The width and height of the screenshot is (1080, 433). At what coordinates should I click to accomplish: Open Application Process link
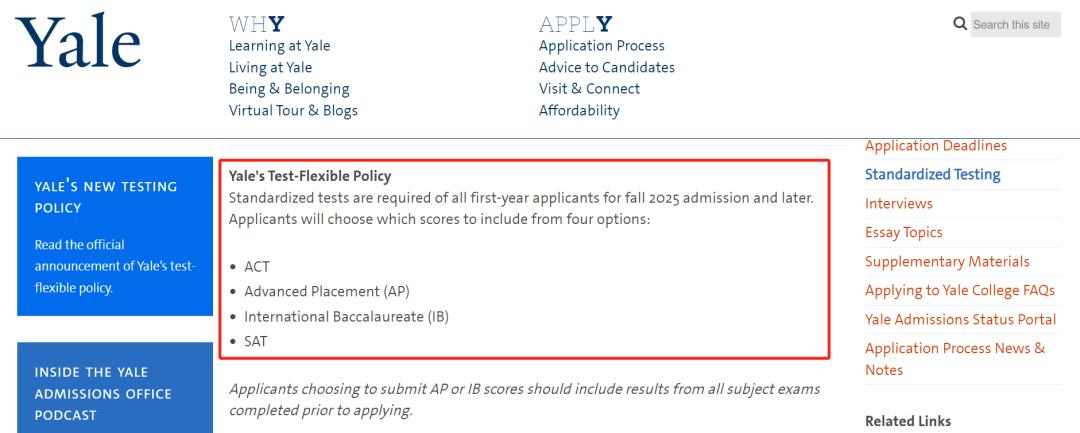[x=602, y=46]
